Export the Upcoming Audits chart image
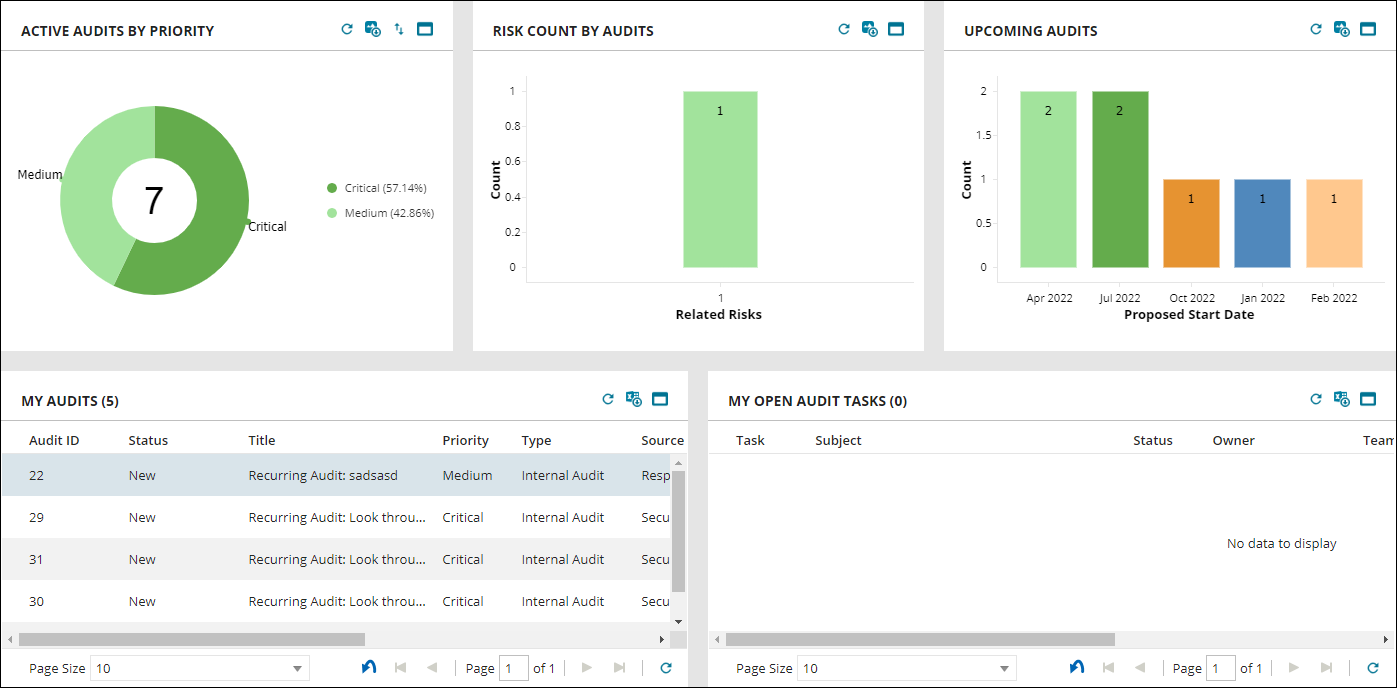 tap(1340, 29)
